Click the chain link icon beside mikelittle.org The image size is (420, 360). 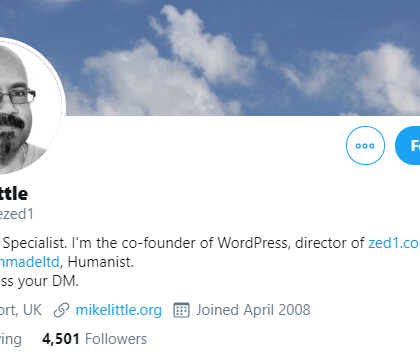click(x=62, y=310)
